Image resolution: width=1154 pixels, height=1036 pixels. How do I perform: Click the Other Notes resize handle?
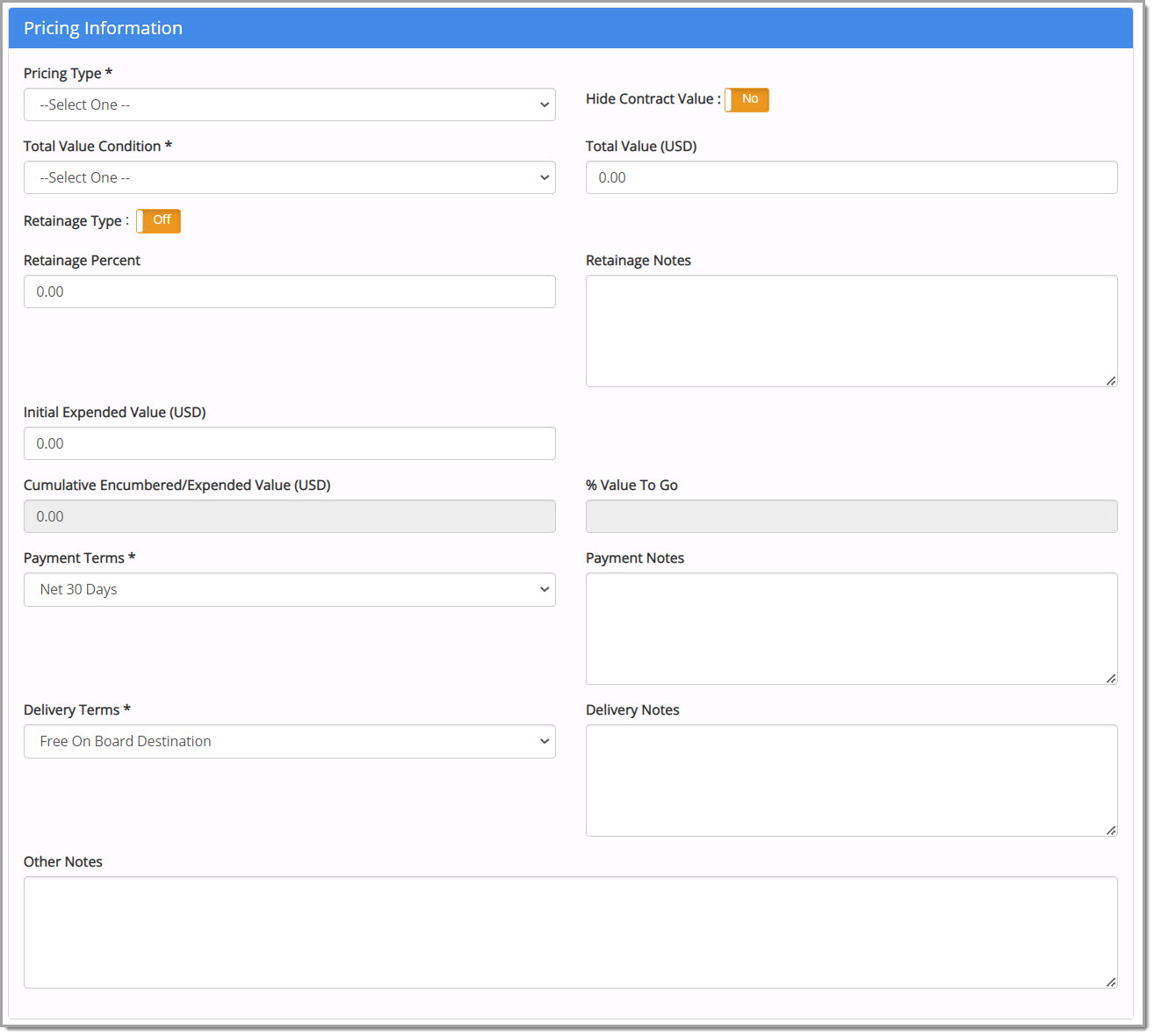click(x=1111, y=982)
